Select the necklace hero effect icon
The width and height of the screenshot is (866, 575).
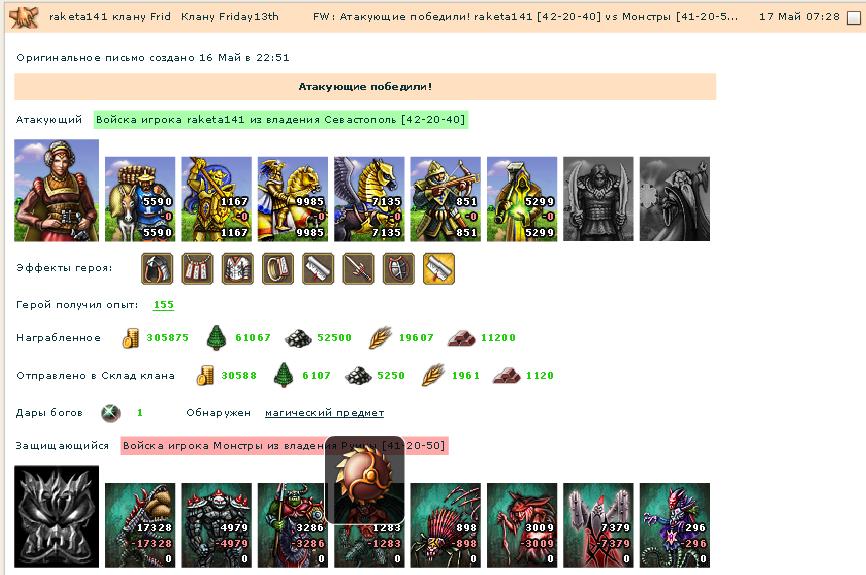pyautogui.click(x=197, y=269)
